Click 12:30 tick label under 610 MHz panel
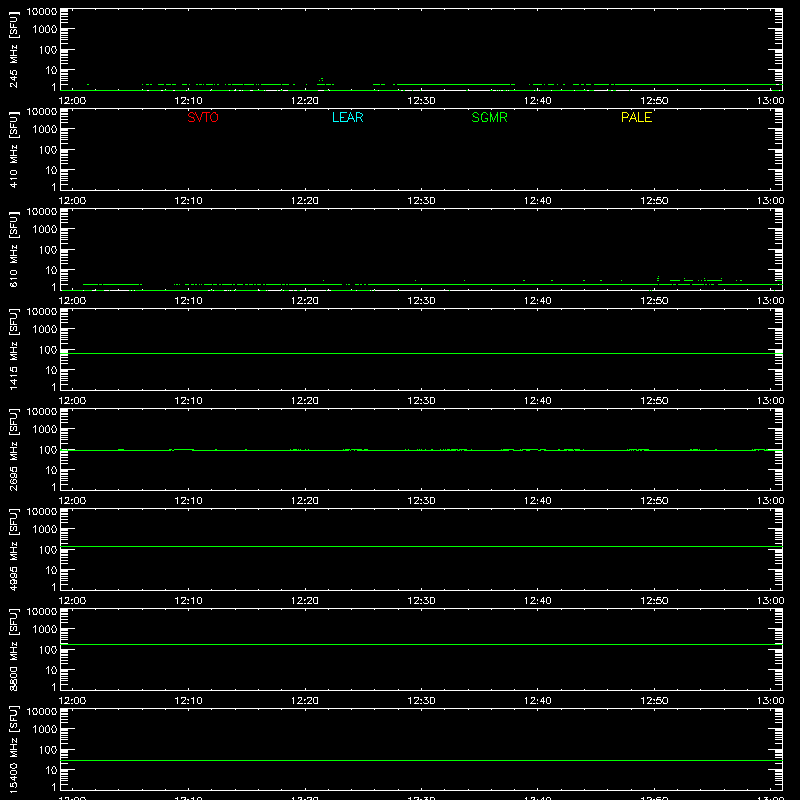 421,301
